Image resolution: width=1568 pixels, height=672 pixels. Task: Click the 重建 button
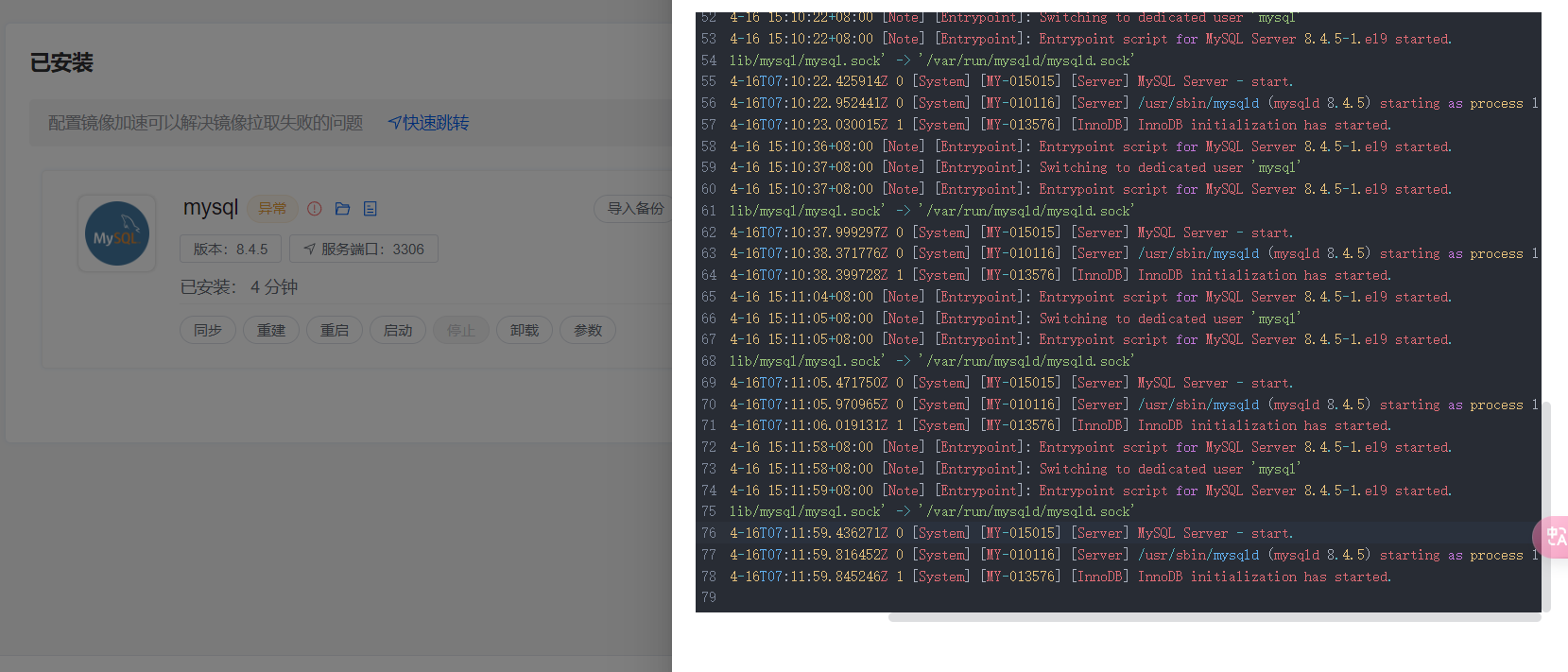(271, 330)
